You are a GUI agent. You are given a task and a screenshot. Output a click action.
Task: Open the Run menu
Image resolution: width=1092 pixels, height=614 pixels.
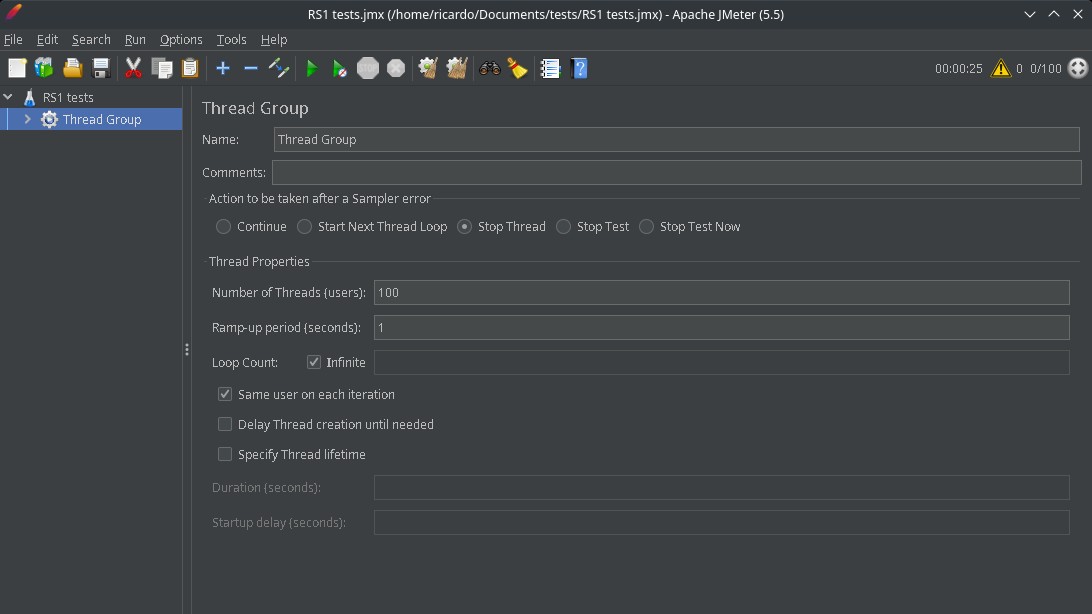(135, 40)
